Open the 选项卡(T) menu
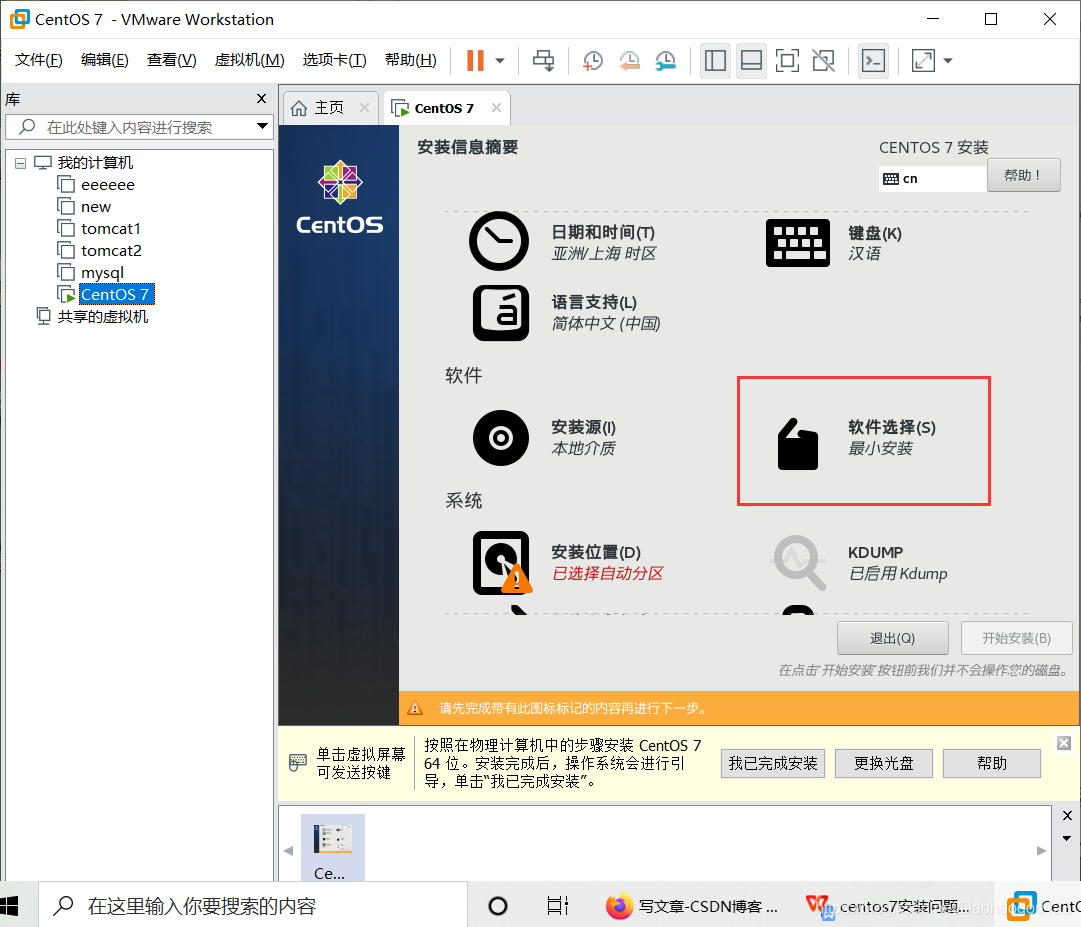 coord(334,60)
